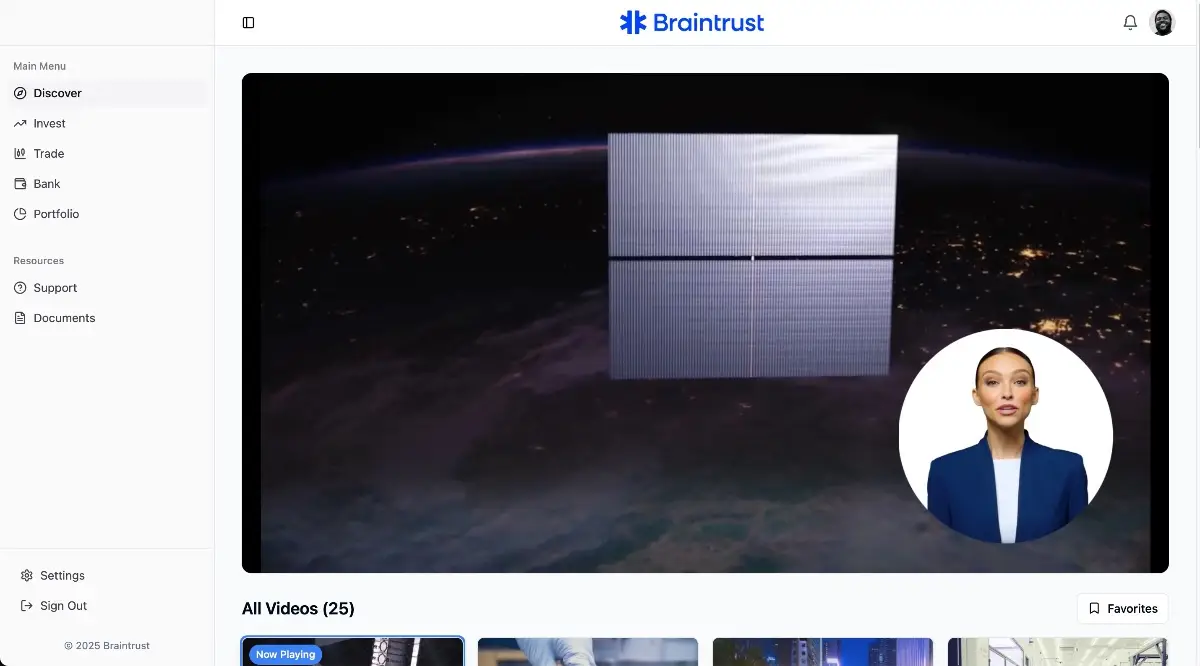Toggle the sidebar collapse control
1200x666 pixels.
pos(248,22)
